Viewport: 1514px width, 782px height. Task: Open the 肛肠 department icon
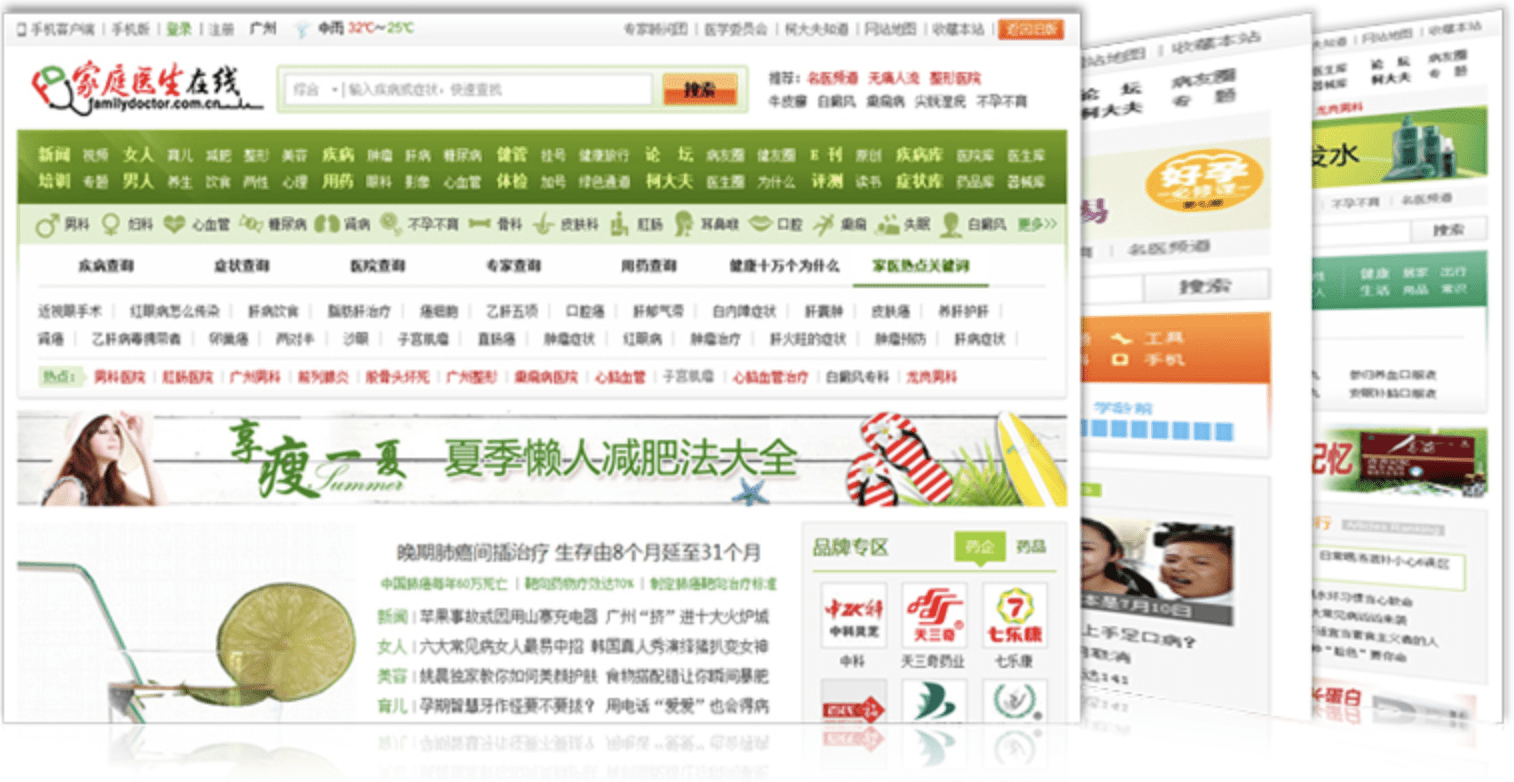(x=617, y=224)
